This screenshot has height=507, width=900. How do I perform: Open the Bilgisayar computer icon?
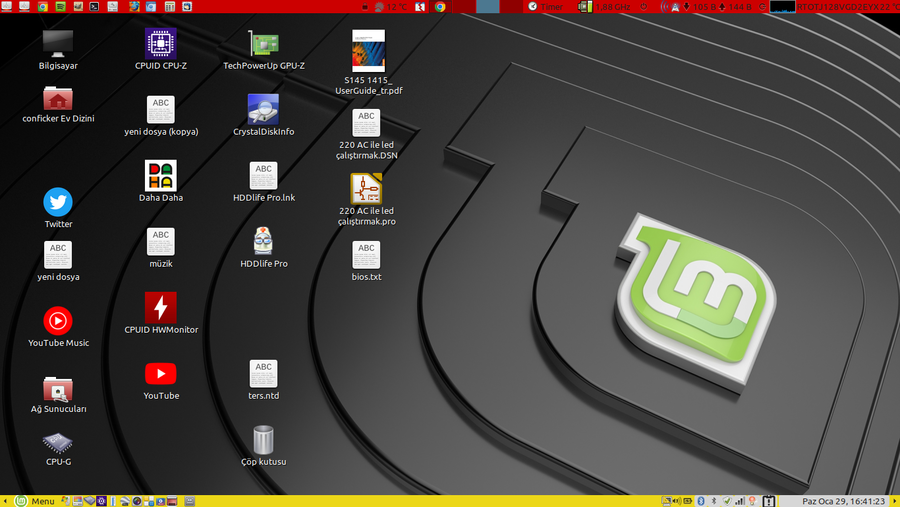[58, 43]
